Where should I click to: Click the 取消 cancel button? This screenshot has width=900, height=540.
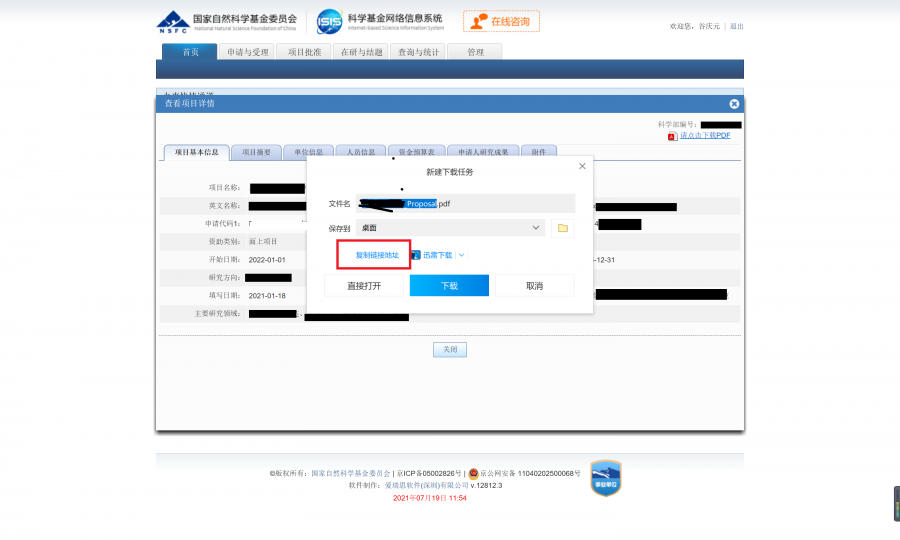pos(534,286)
